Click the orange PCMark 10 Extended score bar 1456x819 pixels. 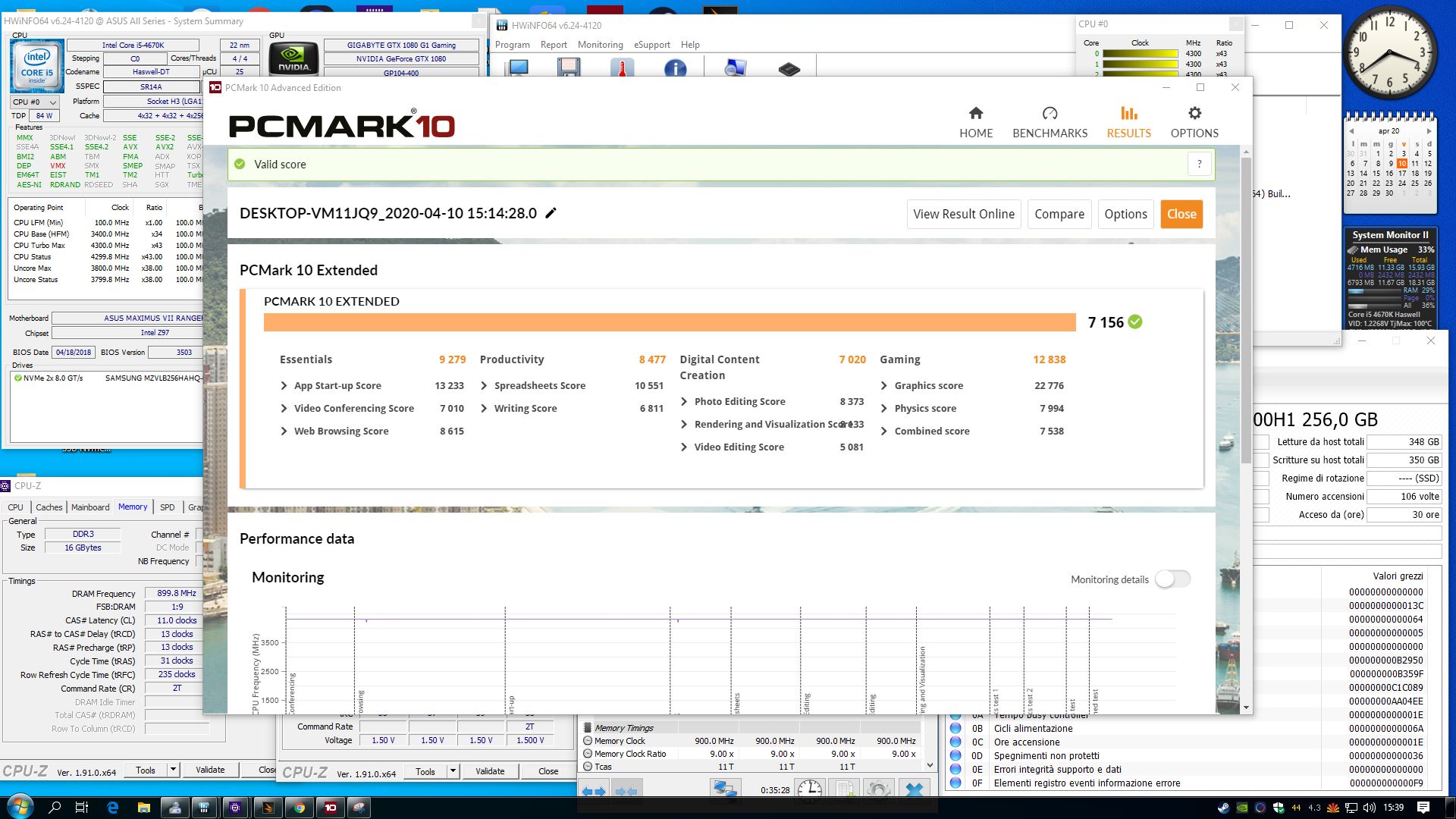pos(669,322)
